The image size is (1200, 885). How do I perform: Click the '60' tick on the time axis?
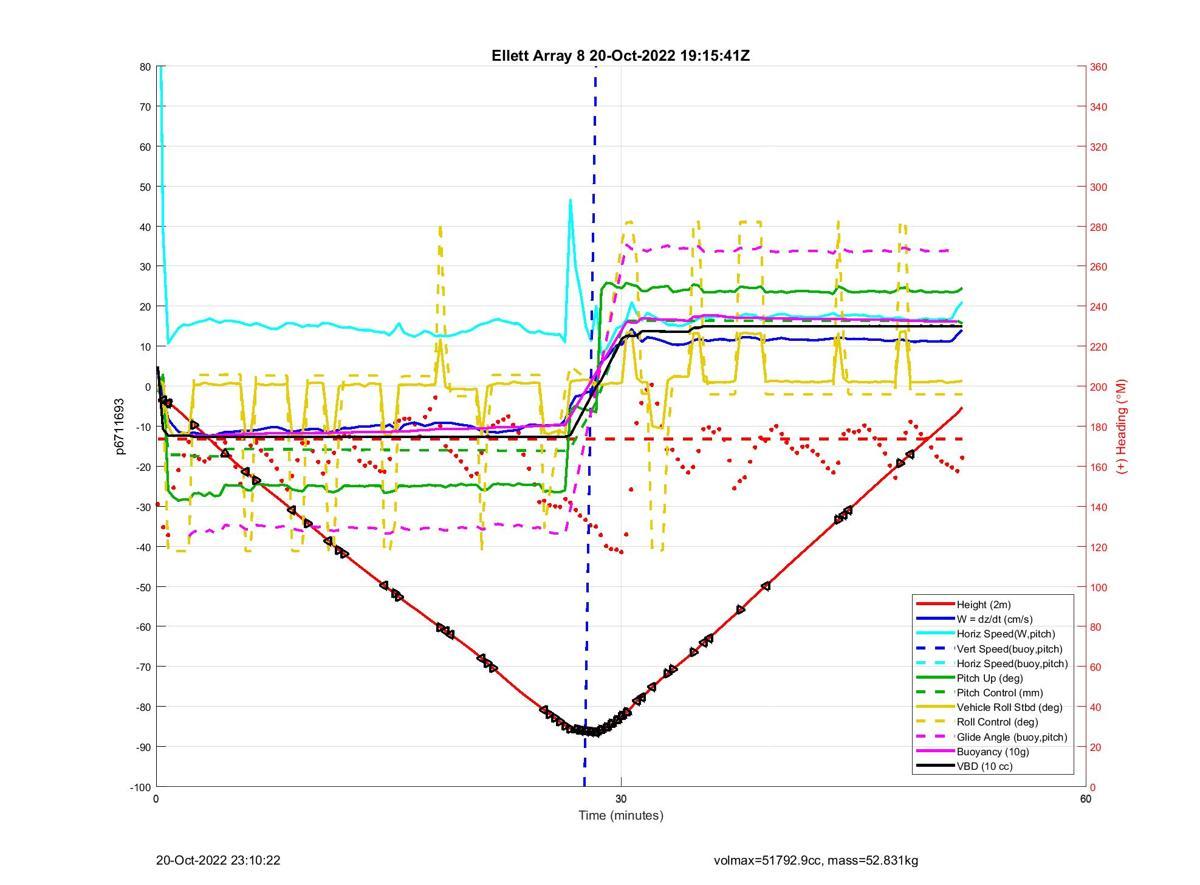[x=1085, y=799]
